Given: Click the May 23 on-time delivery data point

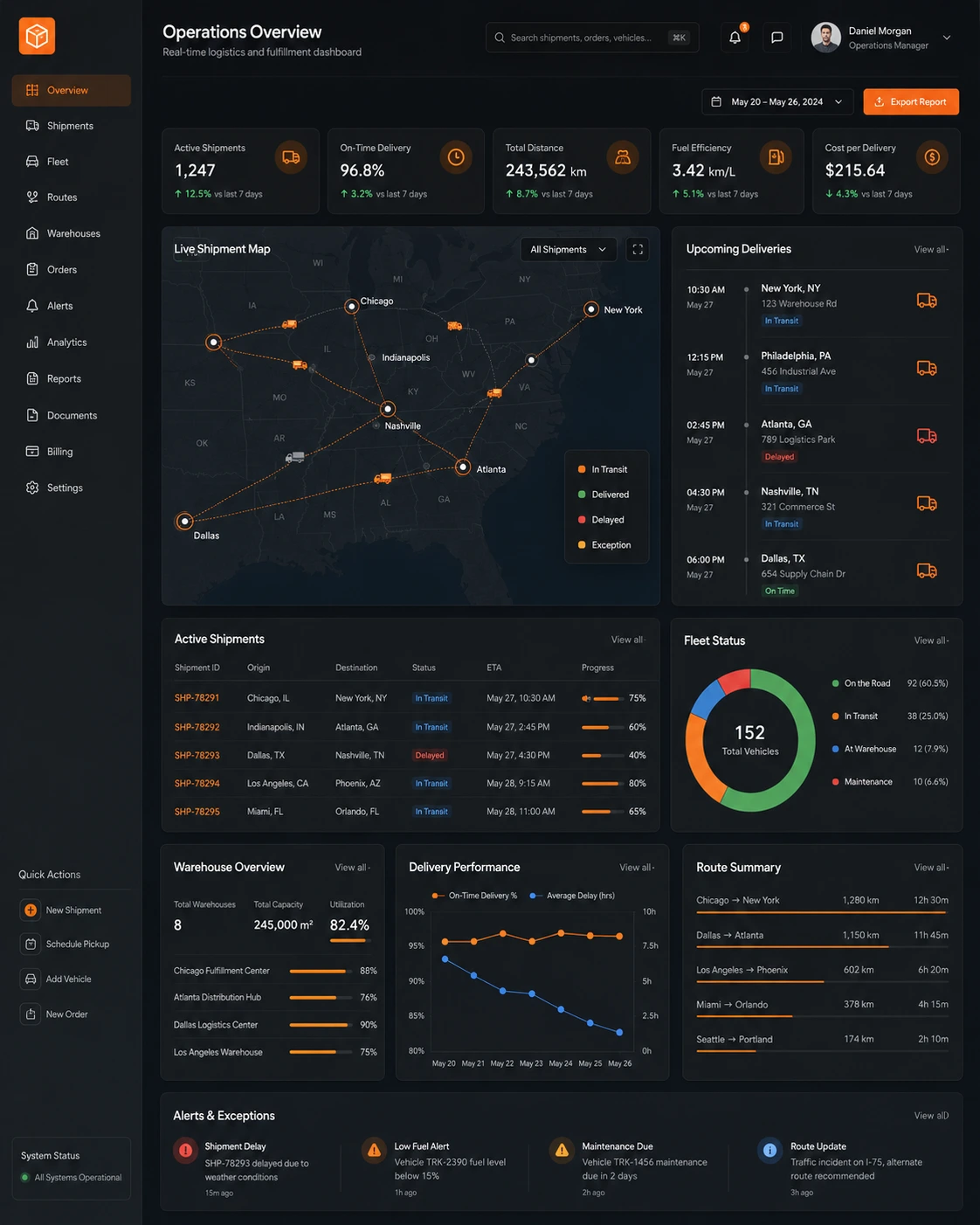Looking at the screenshot, I should pos(532,940).
